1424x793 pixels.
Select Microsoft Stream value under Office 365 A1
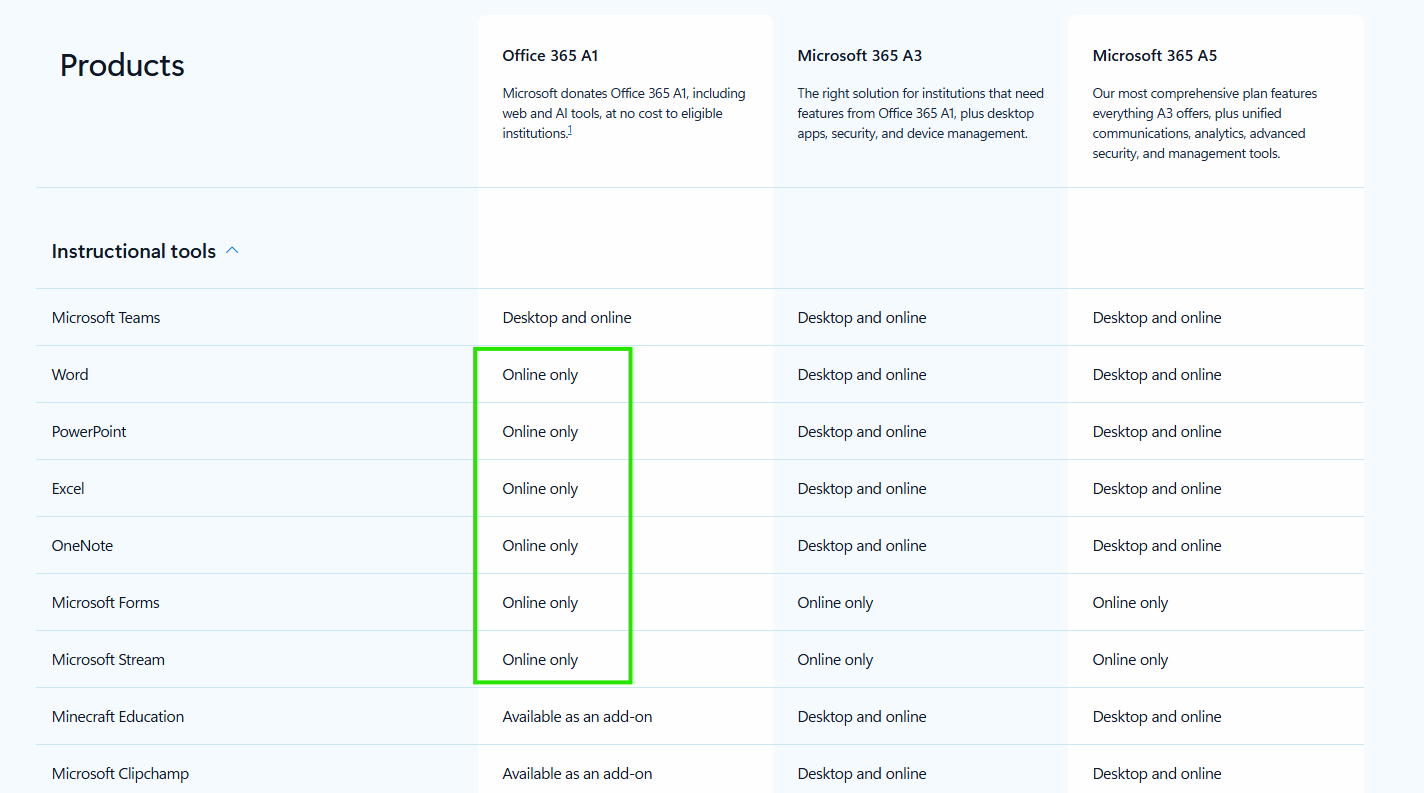coord(540,660)
